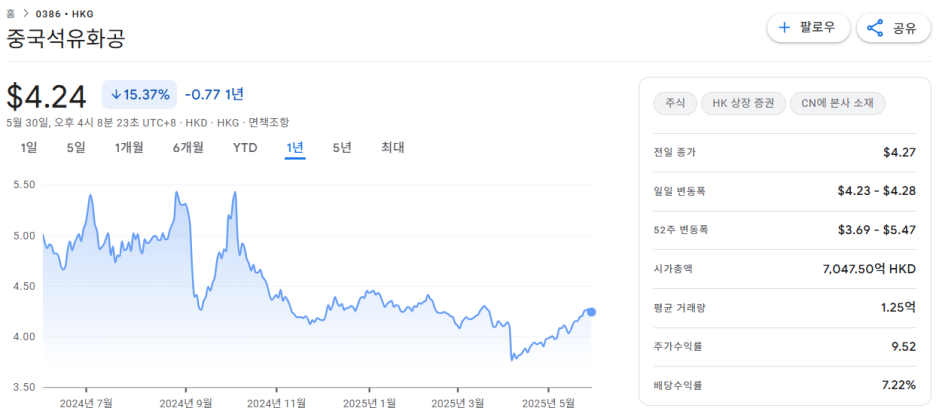936x411 pixels.
Task: Click the 2025년 5월 axis label
Action: [548, 403]
